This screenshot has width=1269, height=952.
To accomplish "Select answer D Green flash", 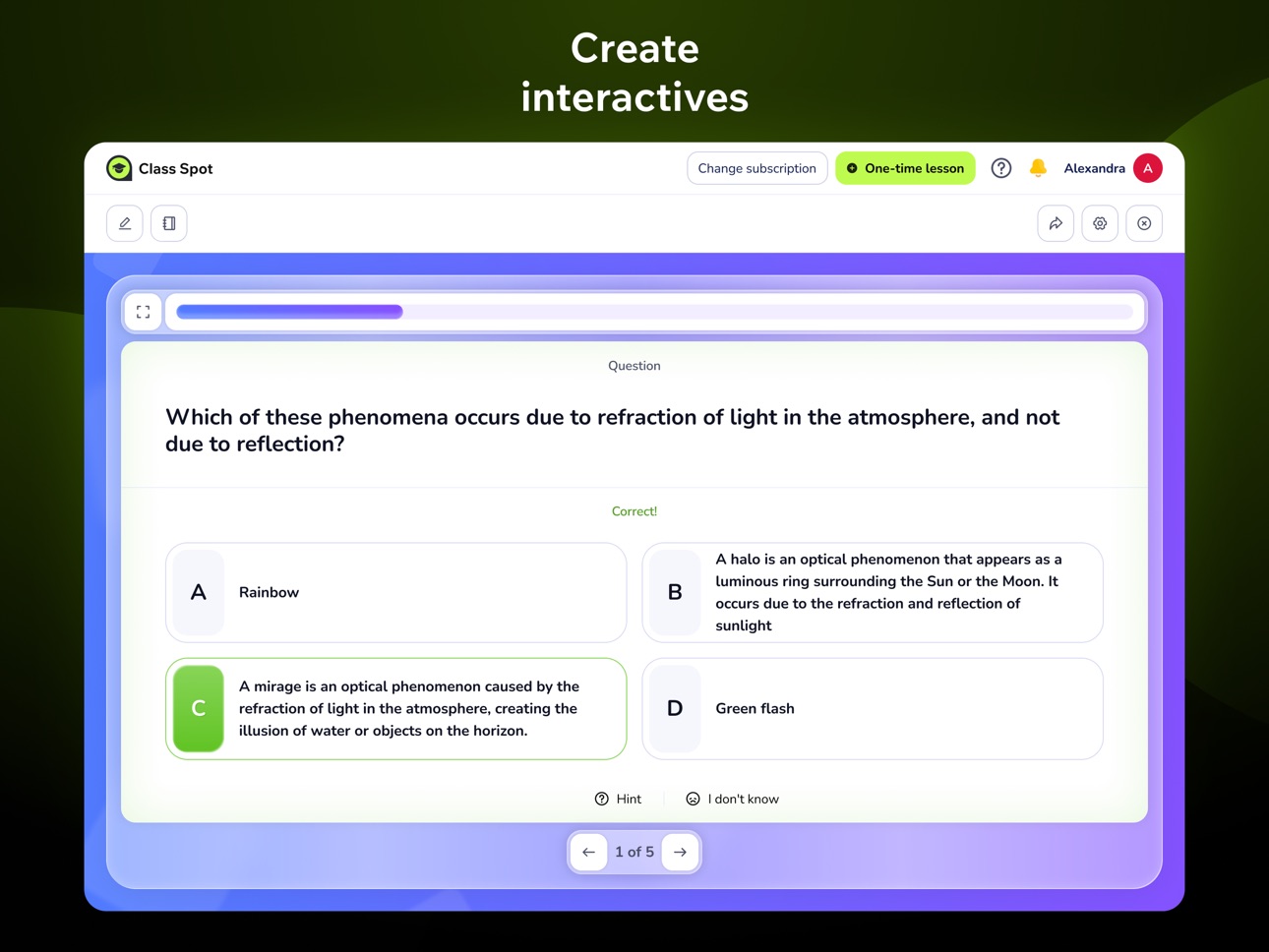I will click(873, 708).
